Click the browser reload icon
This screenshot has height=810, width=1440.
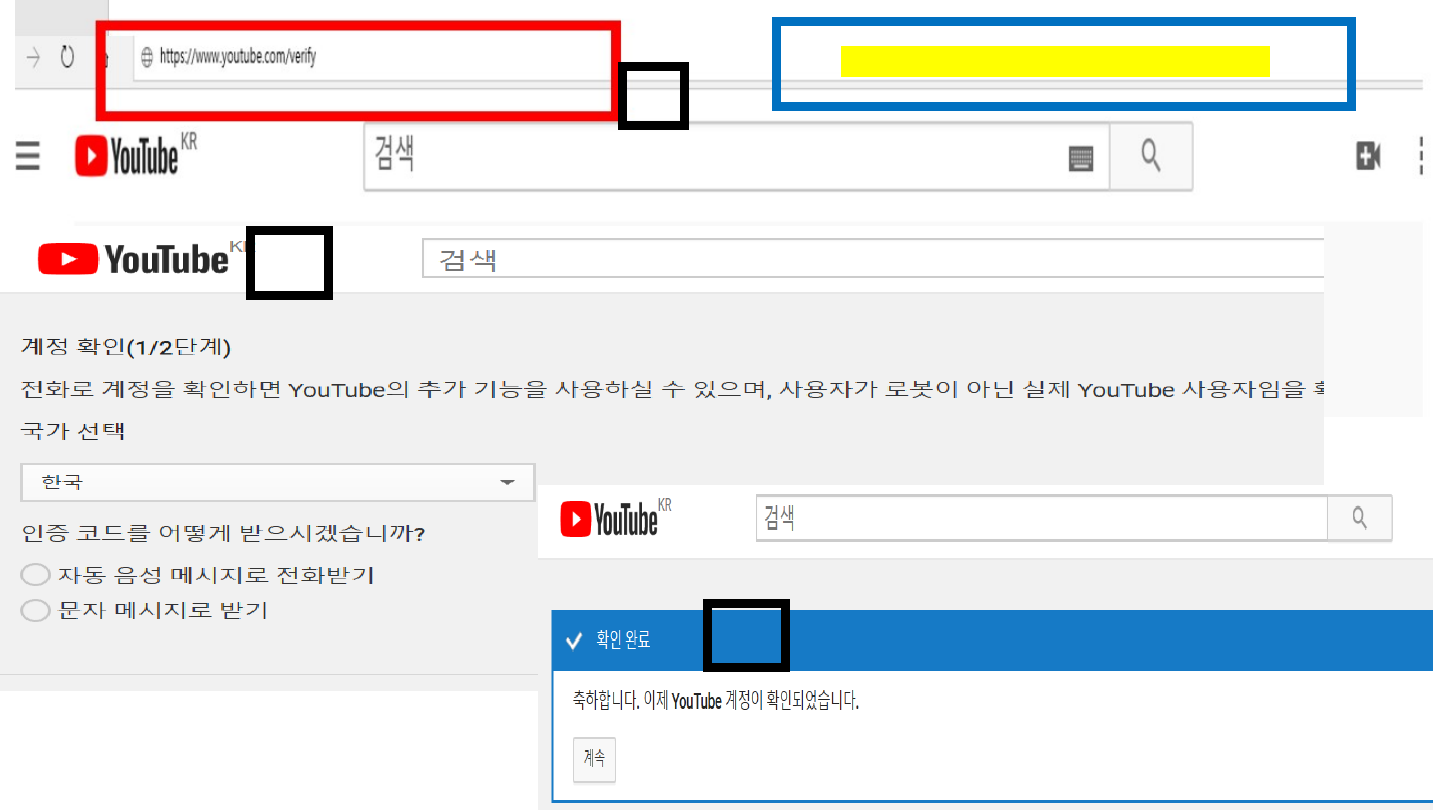click(68, 58)
